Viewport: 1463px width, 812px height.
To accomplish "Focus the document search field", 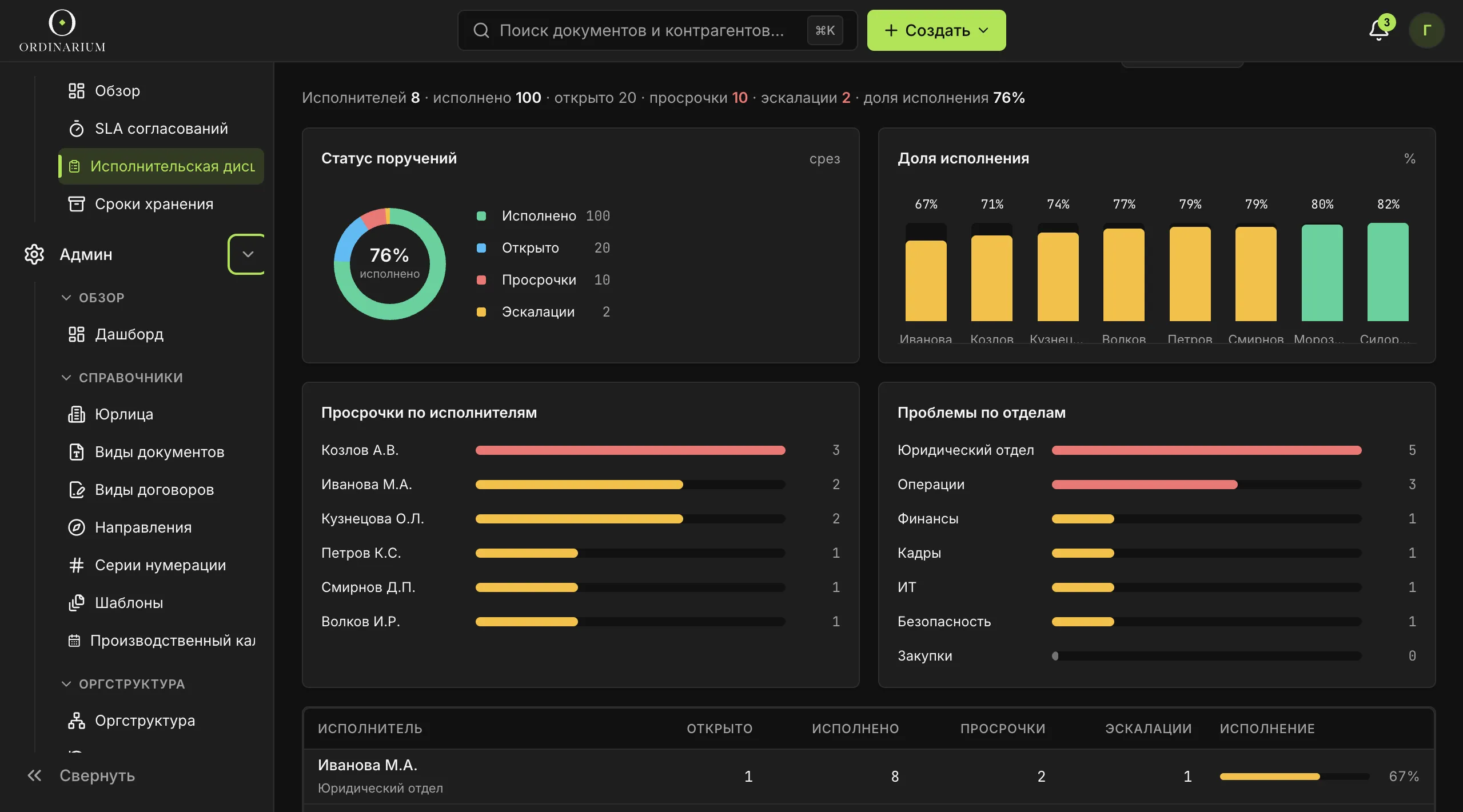I will point(657,30).
